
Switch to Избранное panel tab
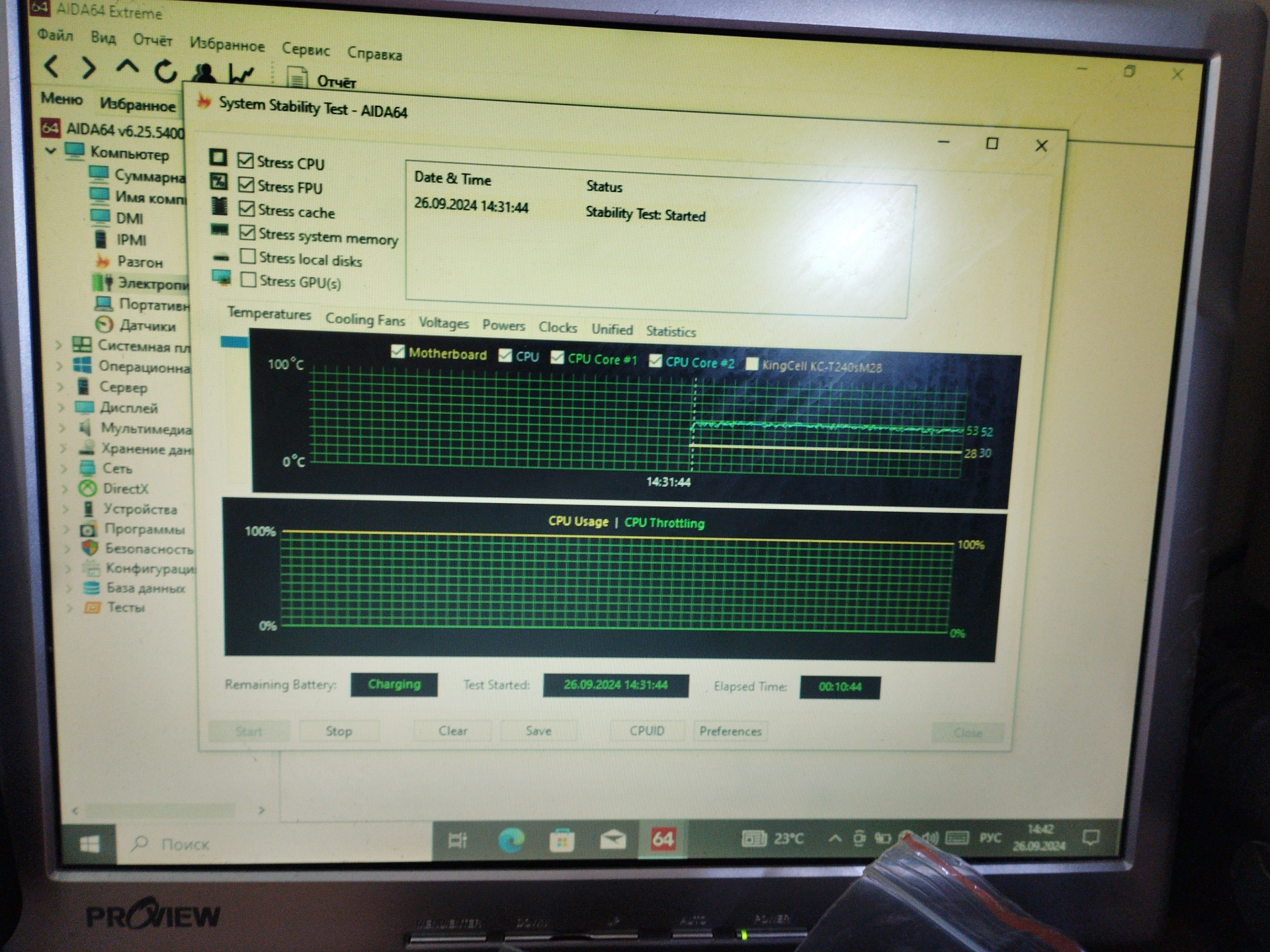[x=138, y=104]
